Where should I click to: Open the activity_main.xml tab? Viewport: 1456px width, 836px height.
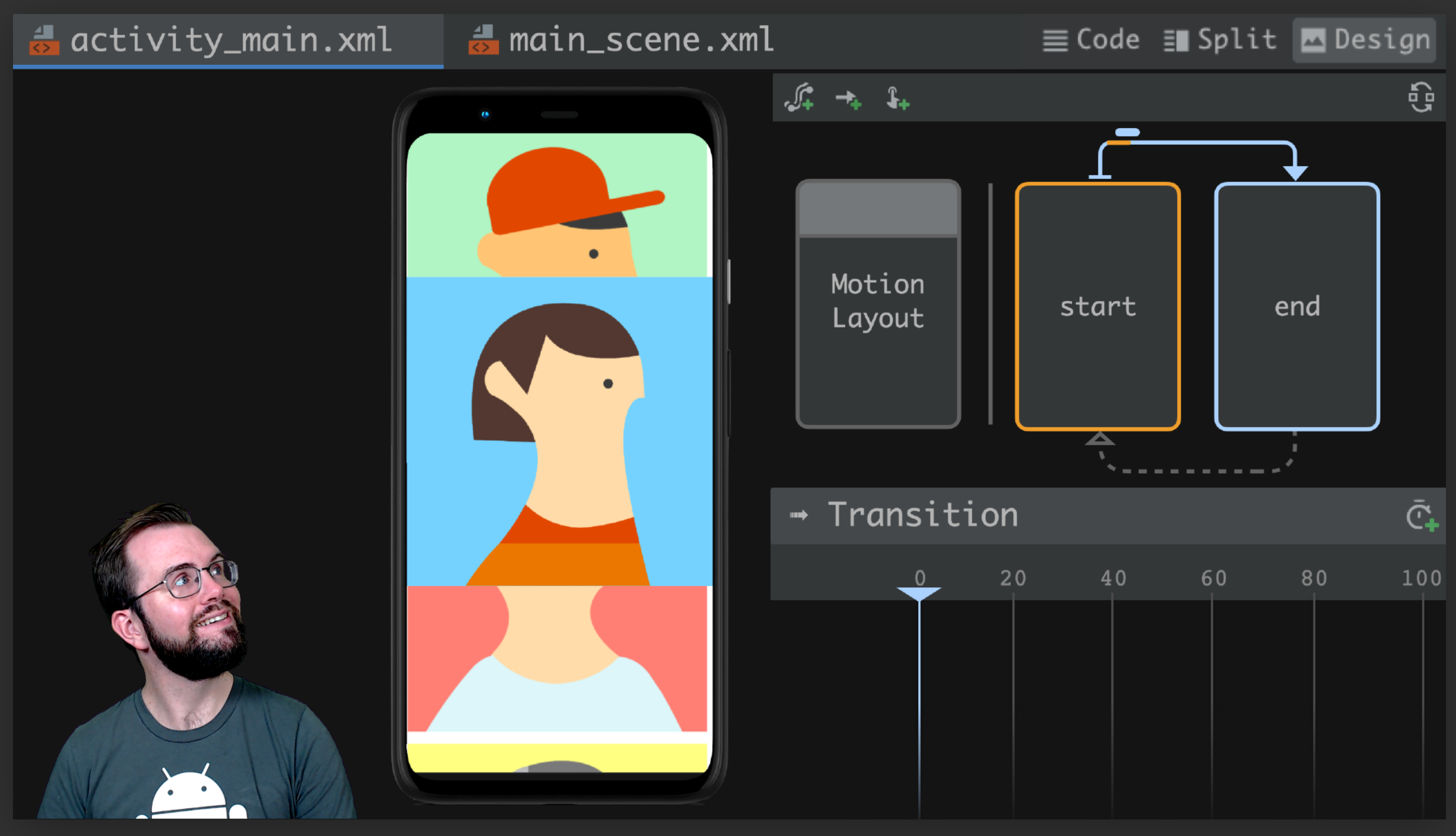[230, 40]
